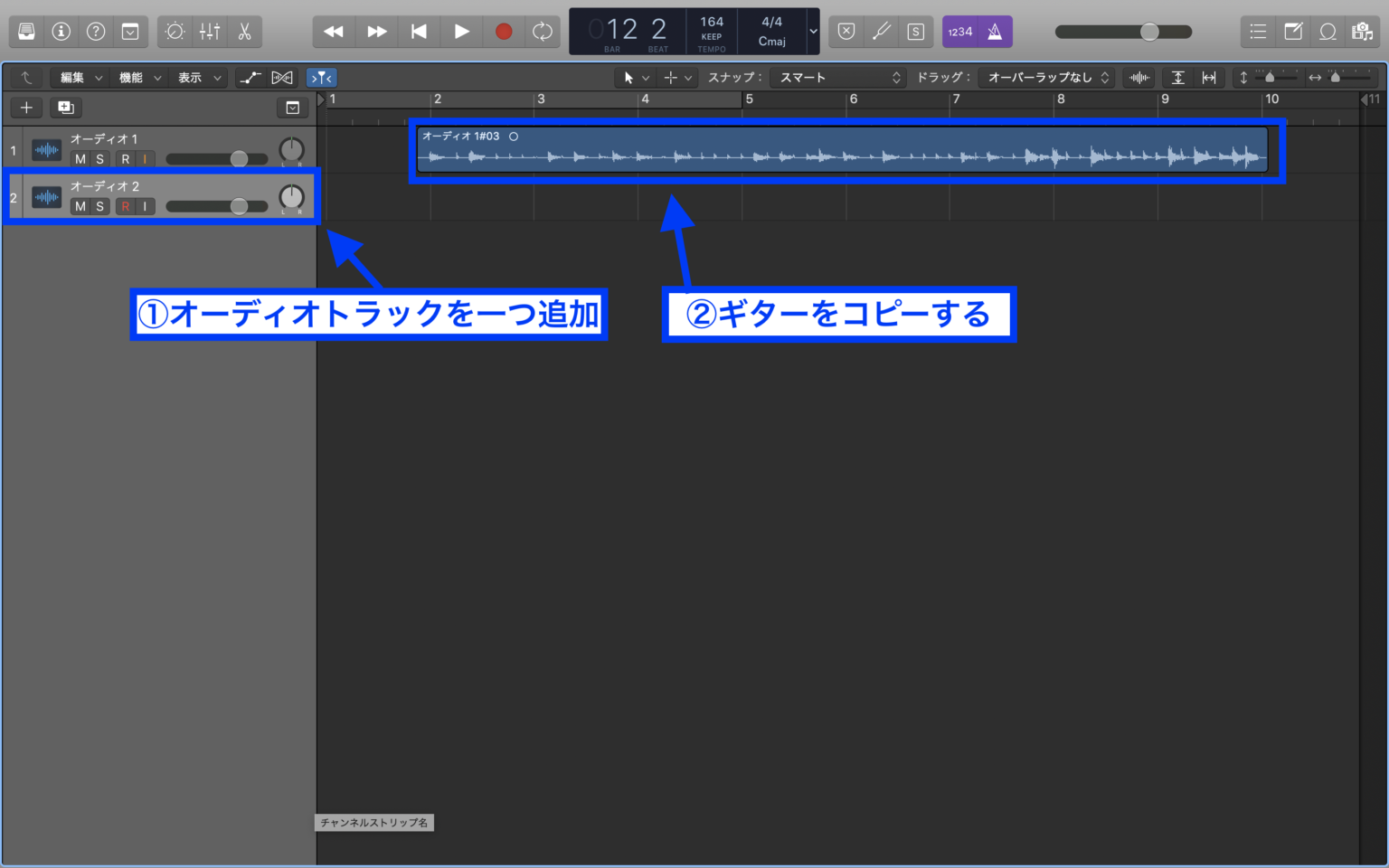Select the オーディオ 1#03 audio region
This screenshot has width=1389, height=868.
841,151
